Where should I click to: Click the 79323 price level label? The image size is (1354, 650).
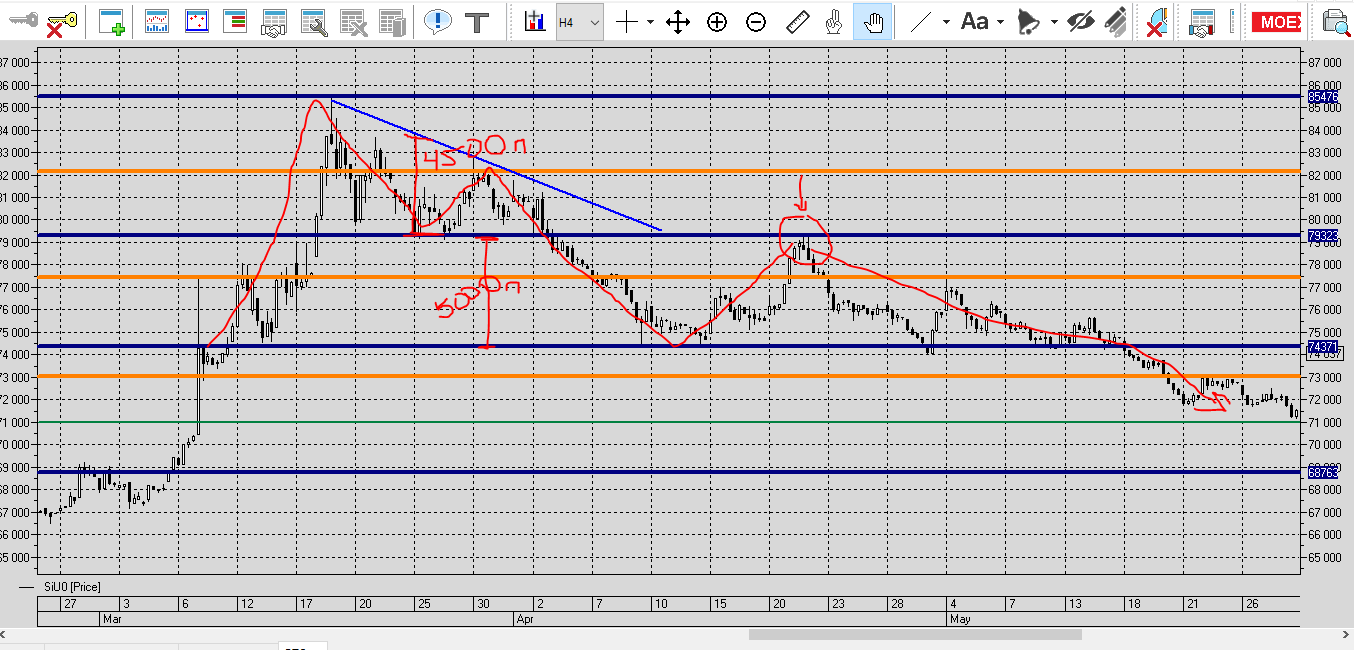pos(1322,236)
